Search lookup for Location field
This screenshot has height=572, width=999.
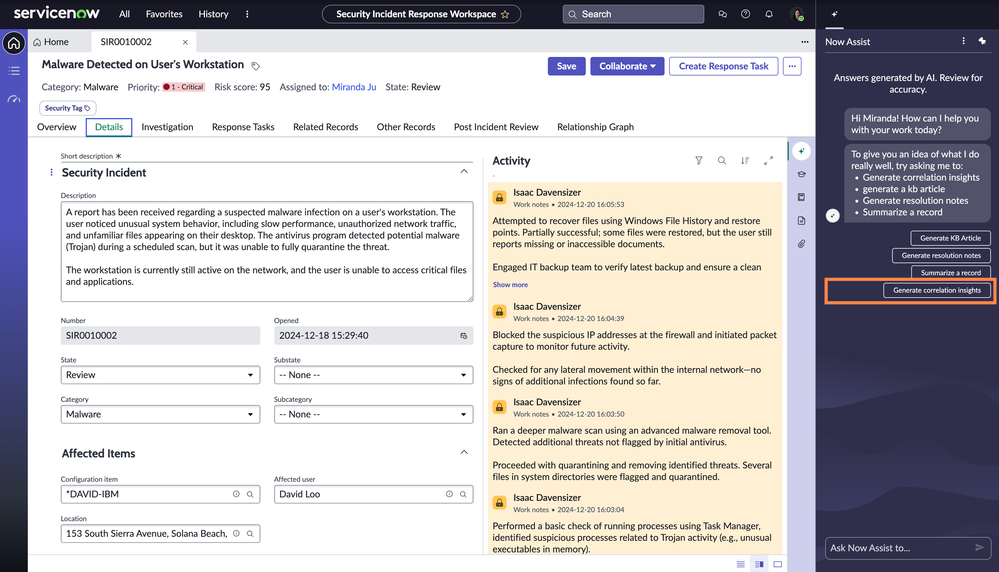point(250,534)
